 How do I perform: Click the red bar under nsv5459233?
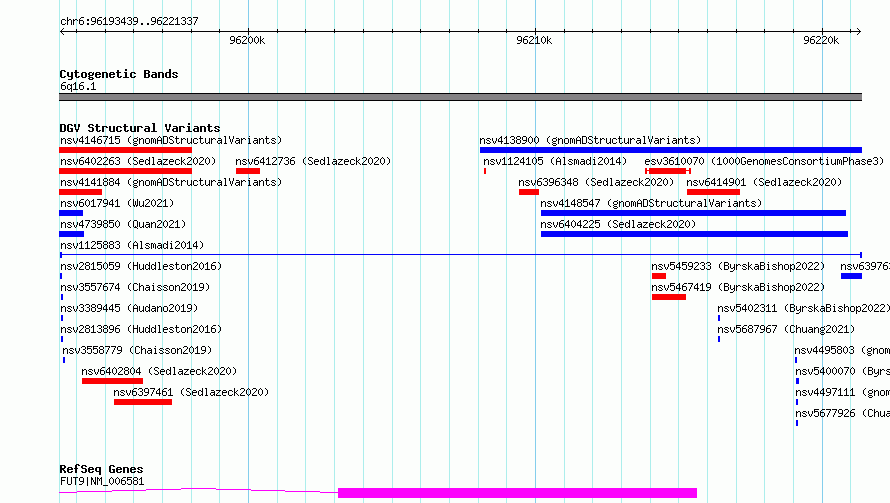click(658, 276)
